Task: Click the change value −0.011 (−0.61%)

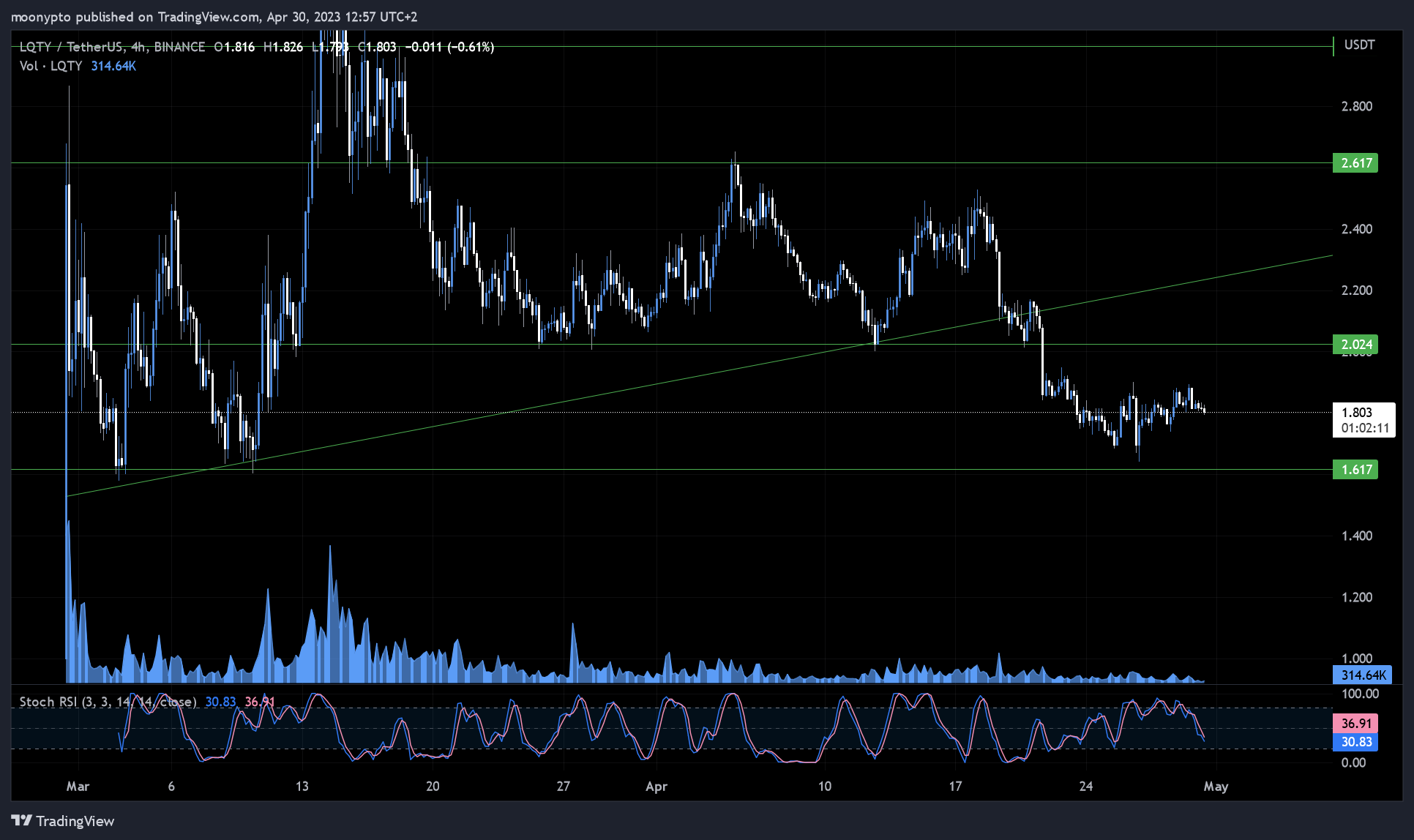Action: 450,47
